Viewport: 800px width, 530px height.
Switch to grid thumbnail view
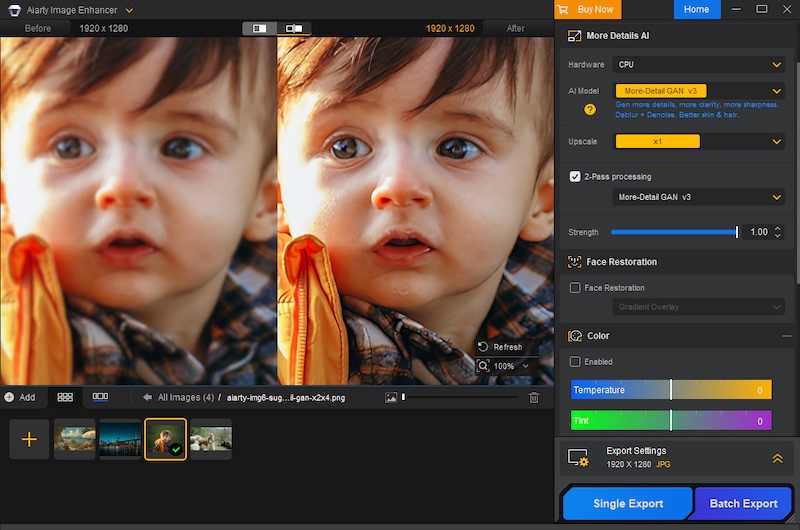pos(65,397)
